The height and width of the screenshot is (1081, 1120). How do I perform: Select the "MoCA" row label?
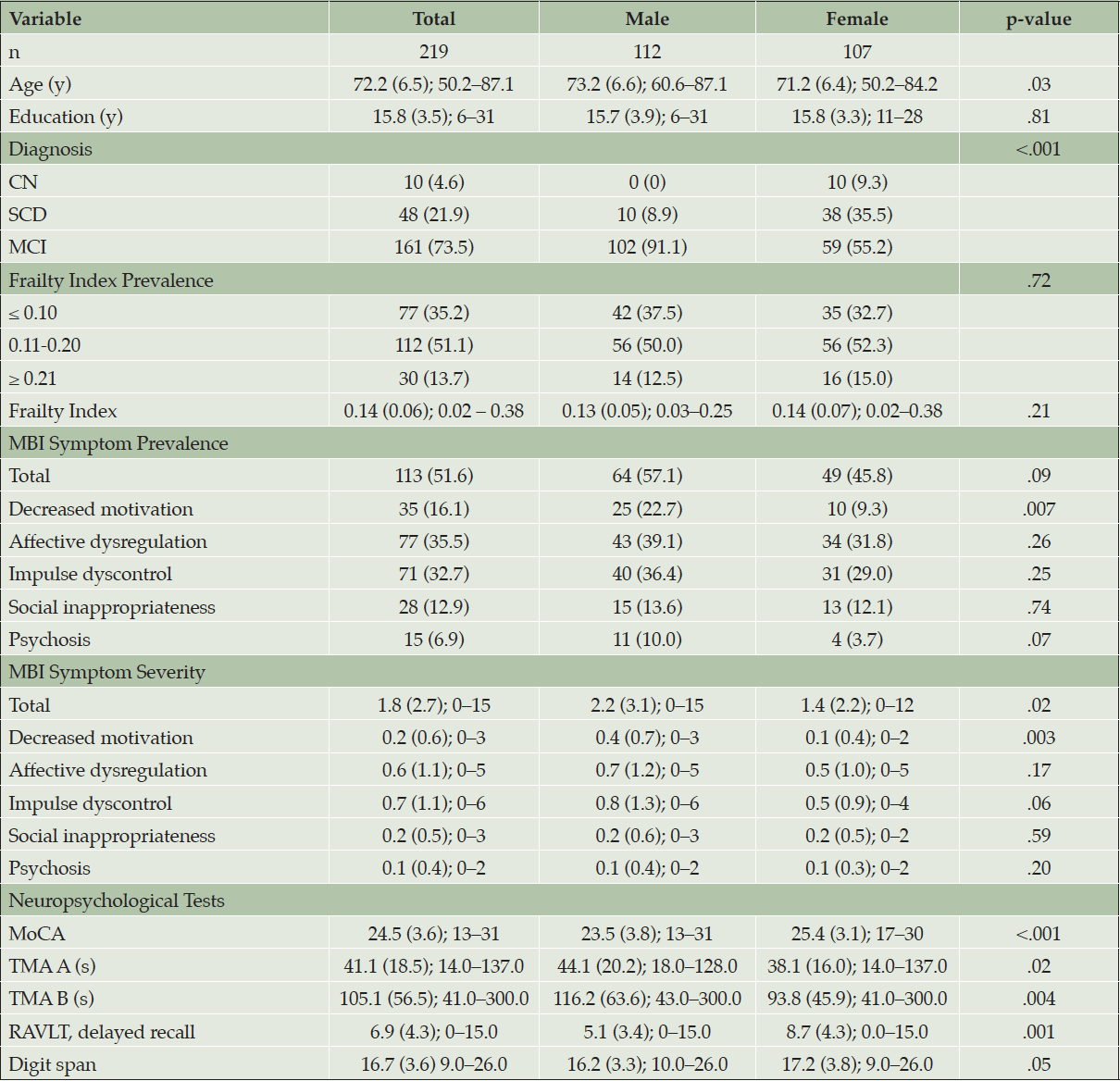(37, 934)
